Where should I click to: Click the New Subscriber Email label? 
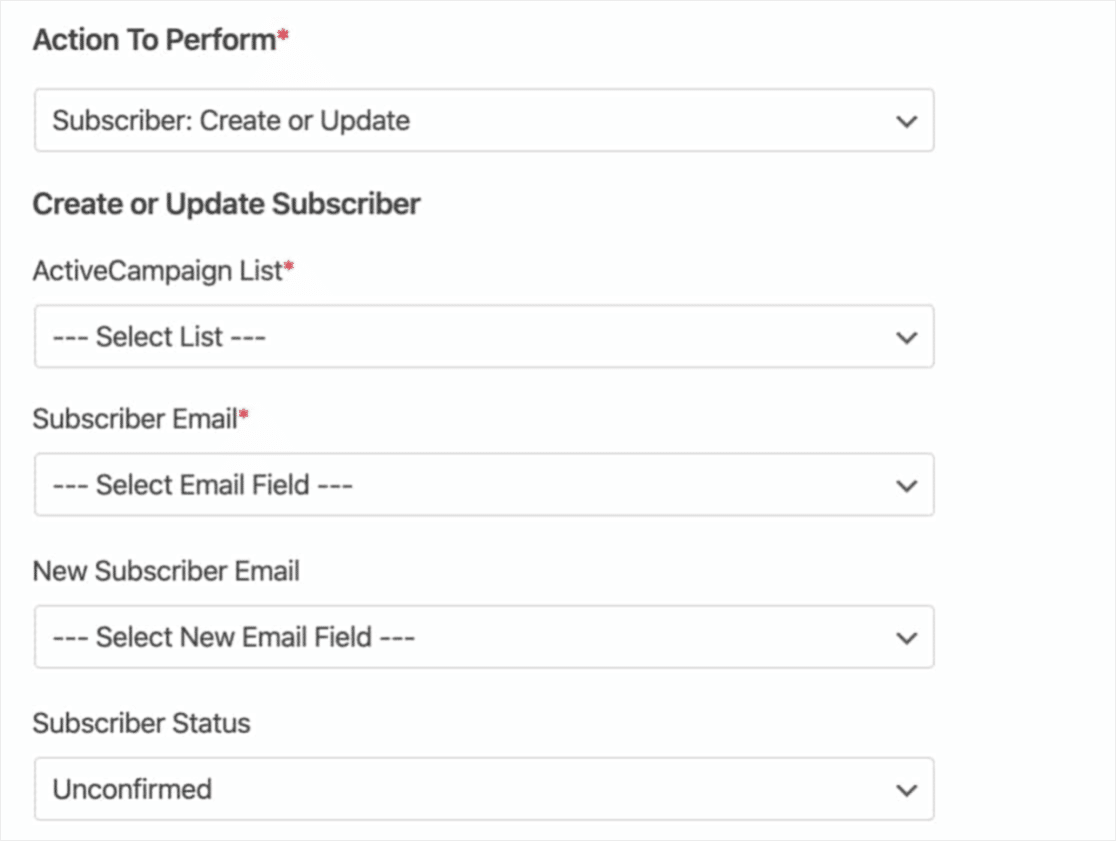166,570
